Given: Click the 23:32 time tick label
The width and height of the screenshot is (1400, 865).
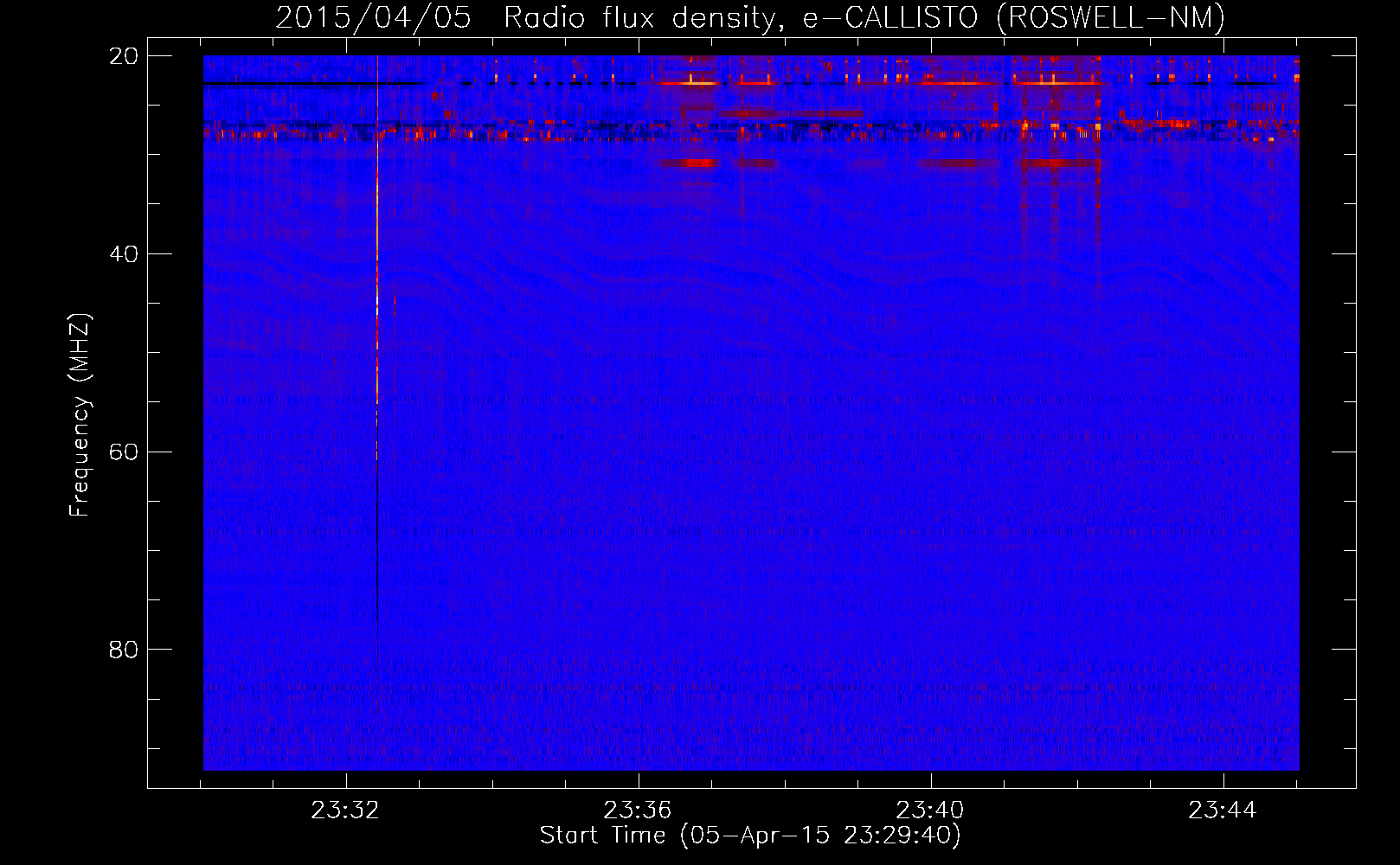Looking at the screenshot, I should (346, 811).
